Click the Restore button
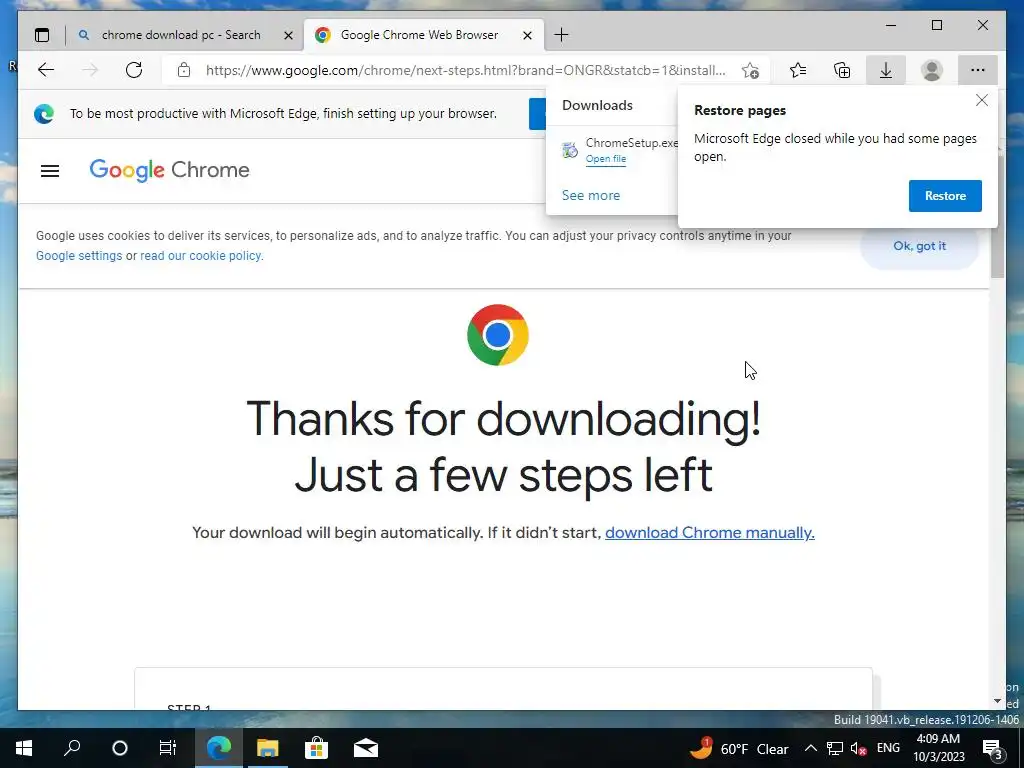1024x768 pixels. (945, 196)
